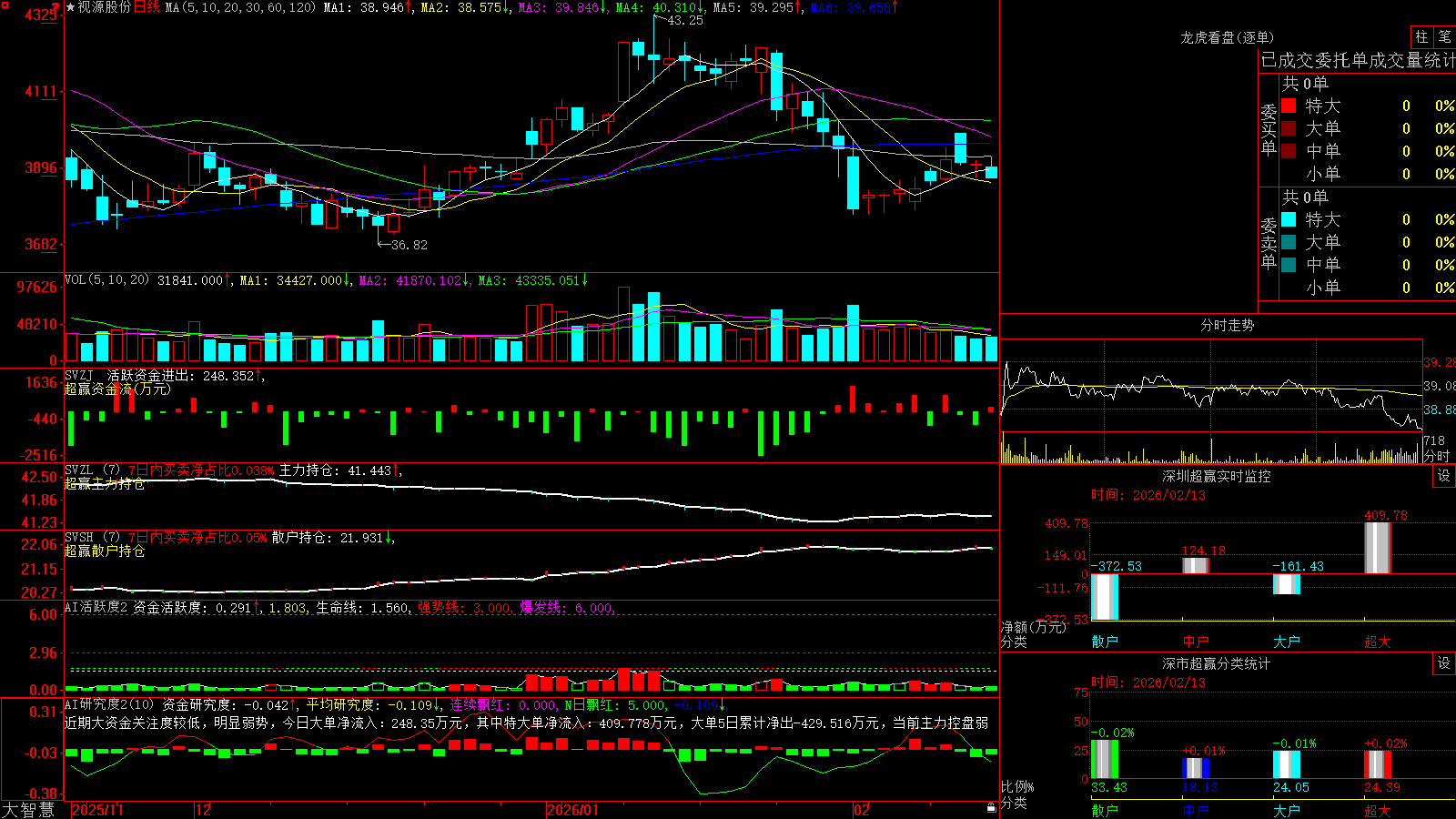1456x819 pixels.
Task: Click the 笔 tick-mode button
Action: coord(1444,36)
